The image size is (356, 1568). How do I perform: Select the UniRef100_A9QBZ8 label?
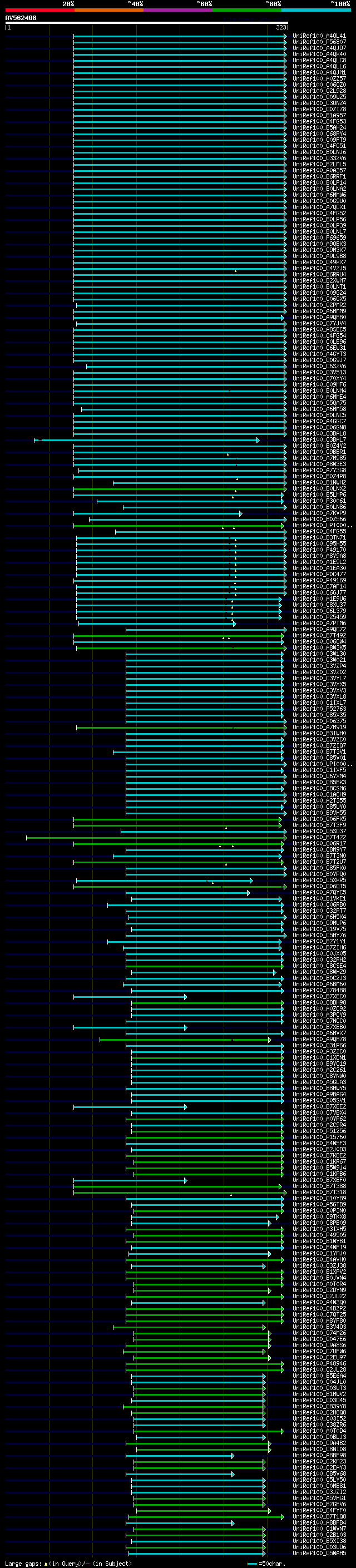coord(319,1040)
